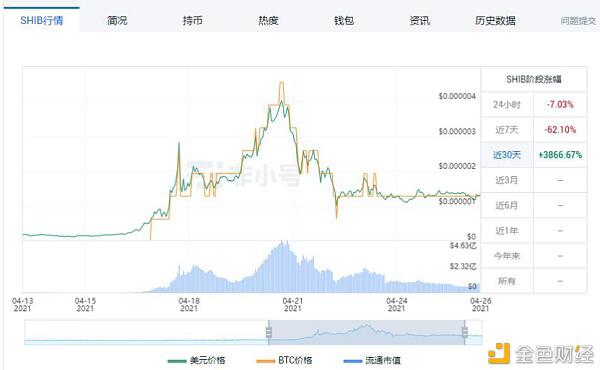Viewport: 600px width, 370px height.
Task: Toggle the BTC价格 legend series
Action: 284,360
